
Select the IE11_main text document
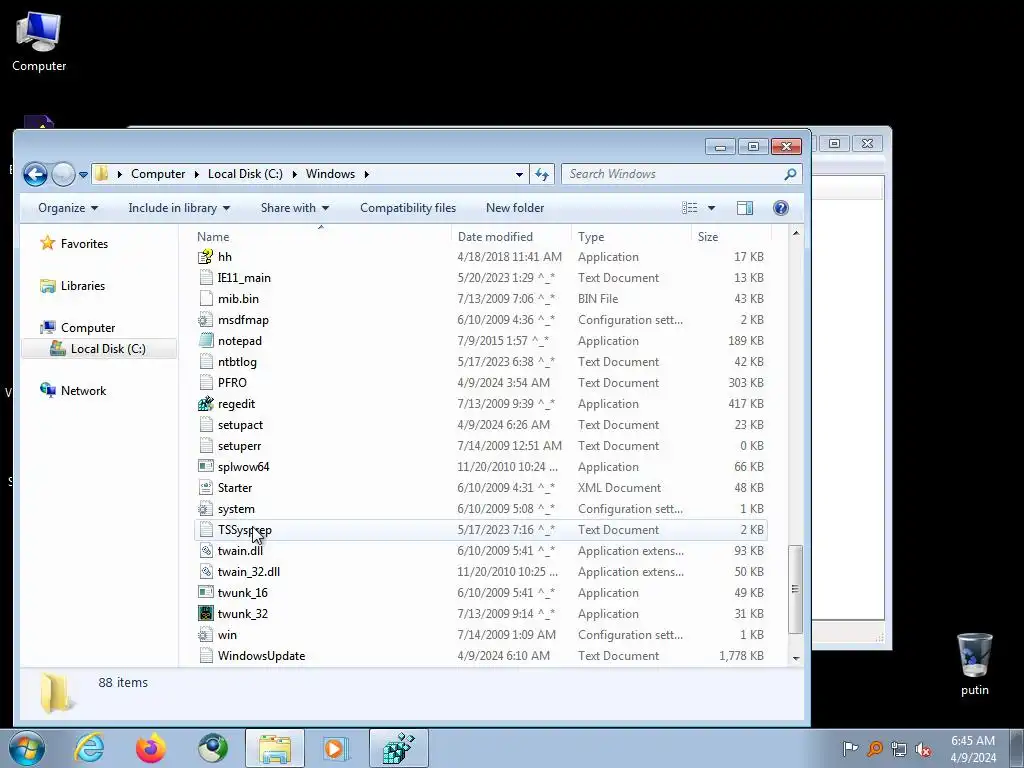coord(481,278)
